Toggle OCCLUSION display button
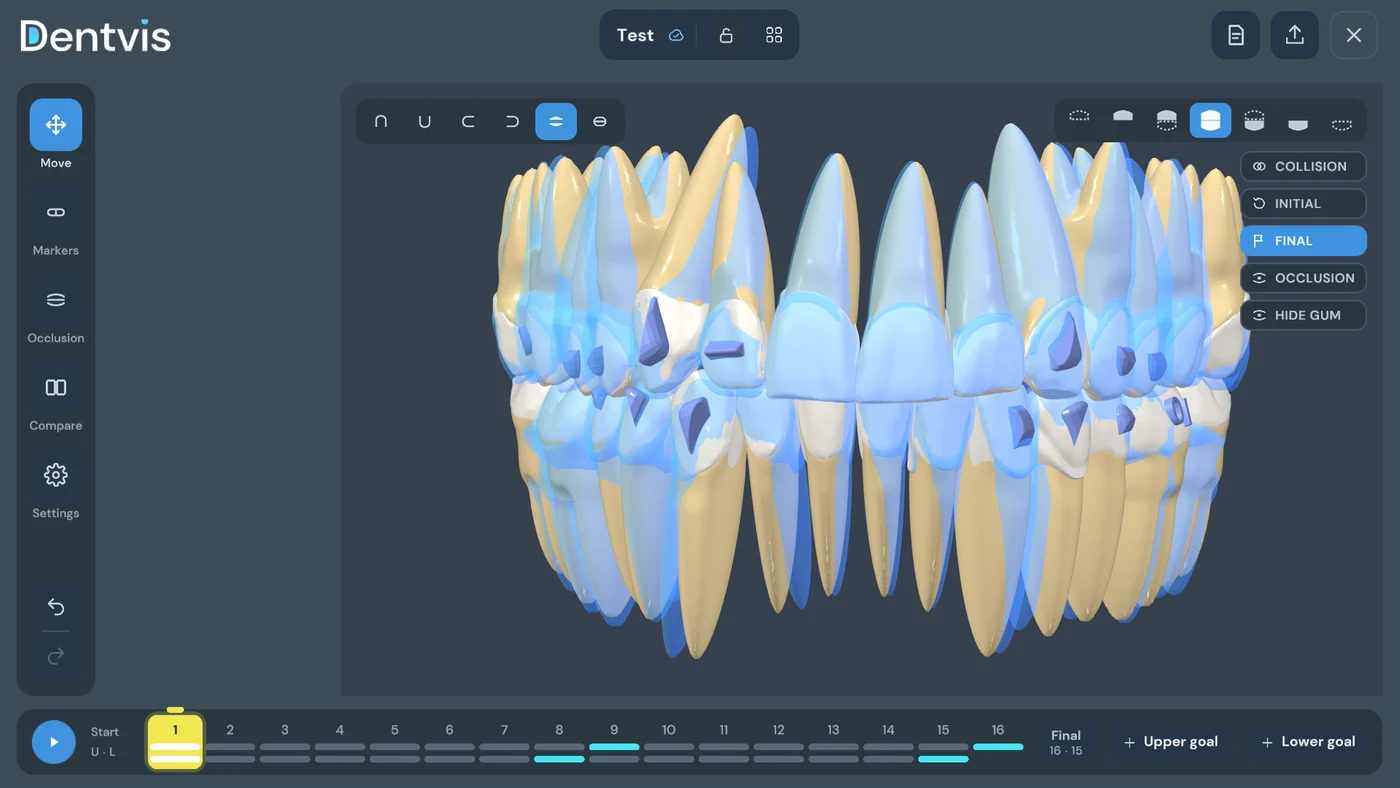The image size is (1400, 788). pos(1303,278)
